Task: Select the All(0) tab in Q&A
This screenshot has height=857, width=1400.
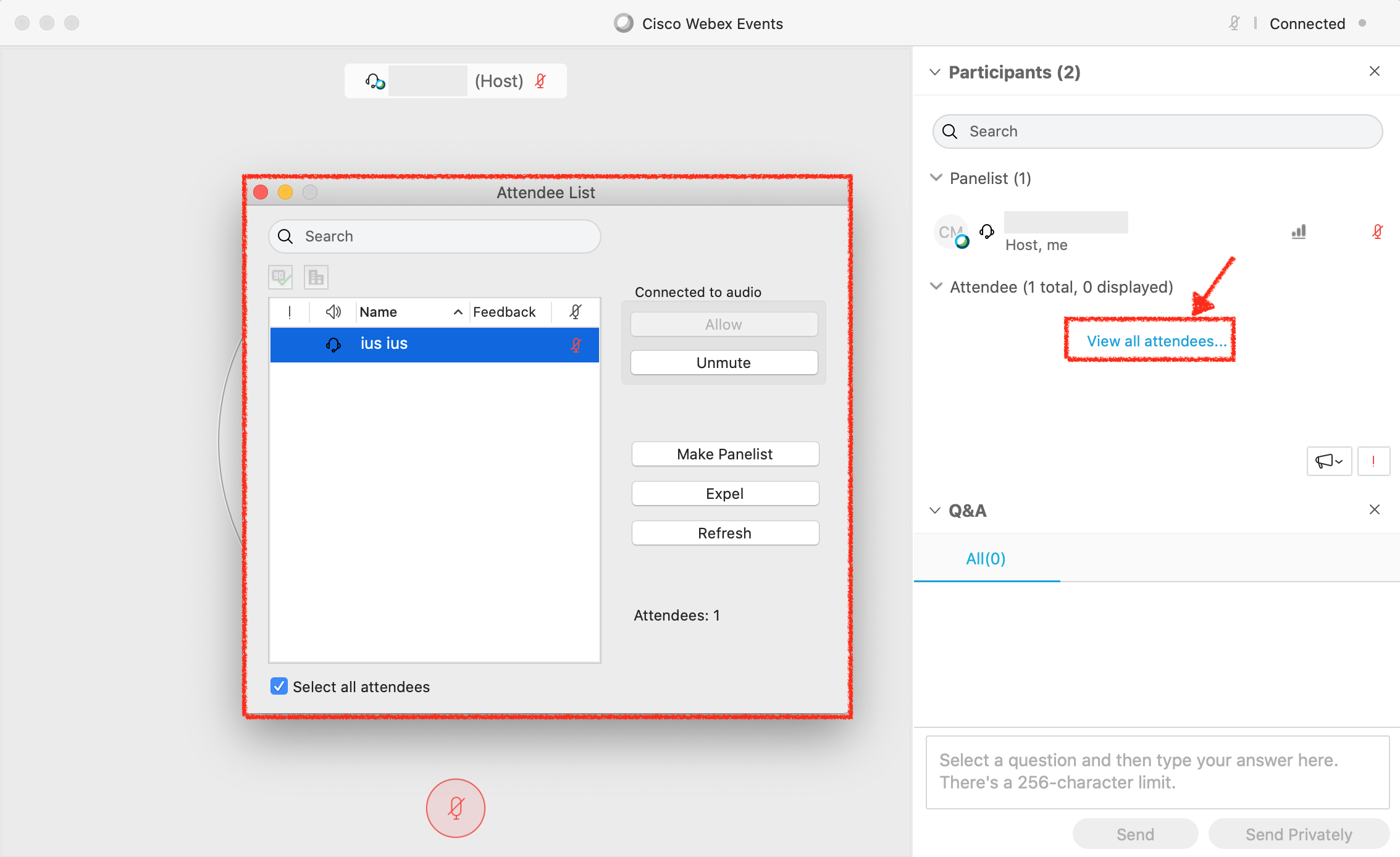Action: 986,559
